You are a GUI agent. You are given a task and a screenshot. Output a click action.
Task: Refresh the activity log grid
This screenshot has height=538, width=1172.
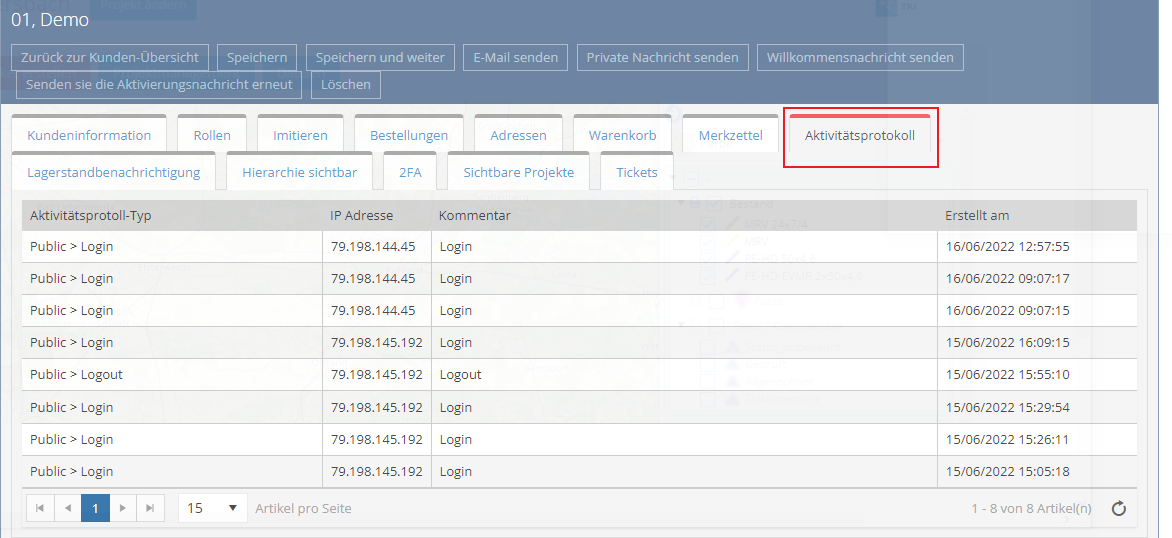tap(1119, 508)
